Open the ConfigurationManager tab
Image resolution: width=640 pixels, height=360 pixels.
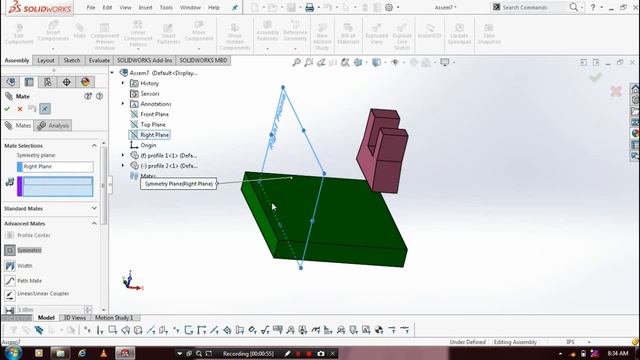click(x=48, y=82)
